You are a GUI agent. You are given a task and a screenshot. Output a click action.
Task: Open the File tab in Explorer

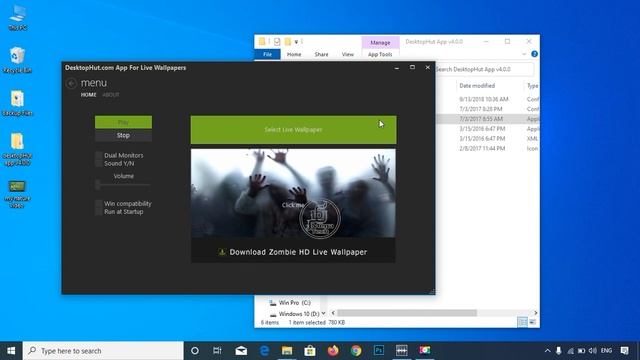click(x=267, y=54)
